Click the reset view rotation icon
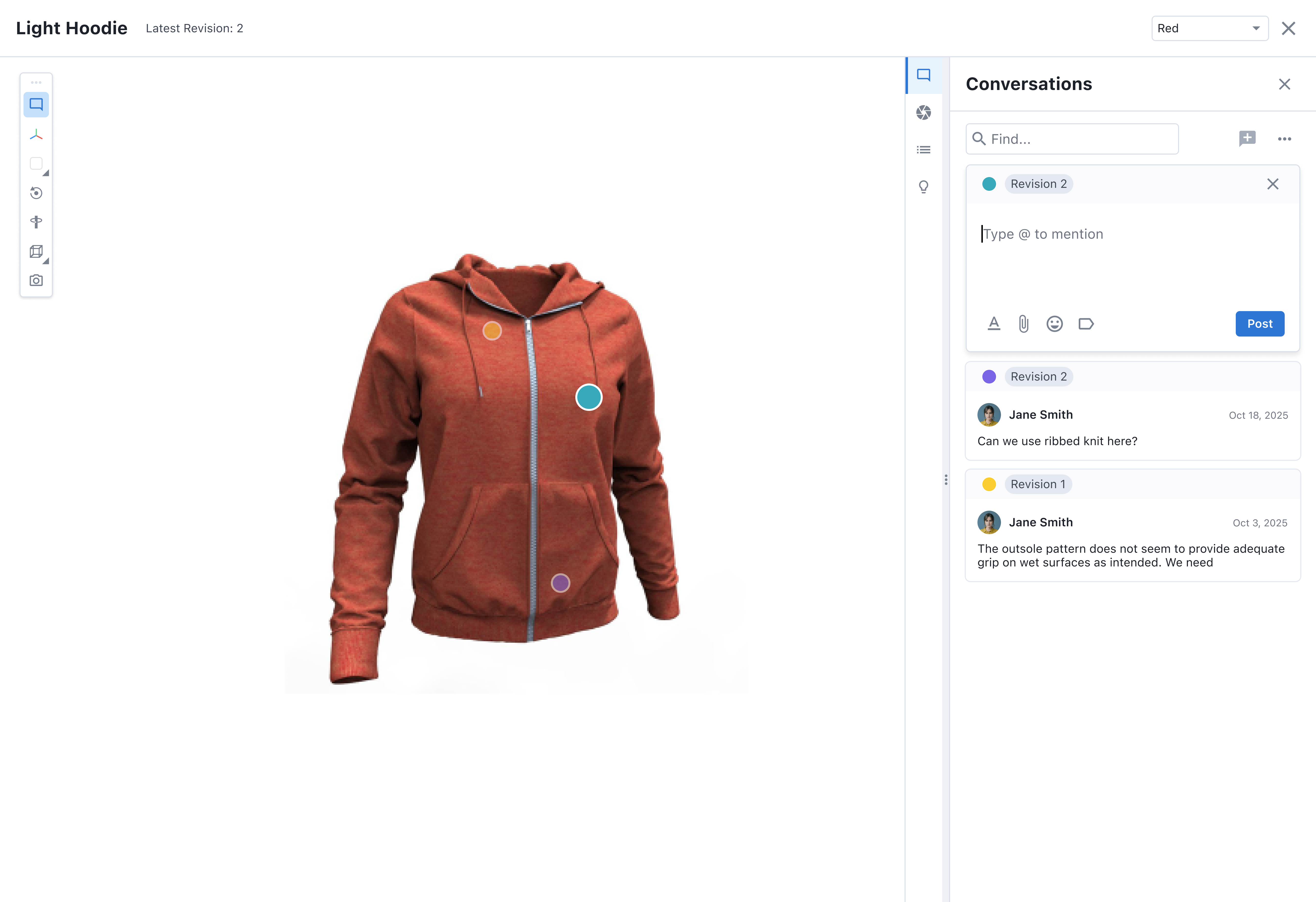Screen dimensions: 1316x902 click(36, 193)
